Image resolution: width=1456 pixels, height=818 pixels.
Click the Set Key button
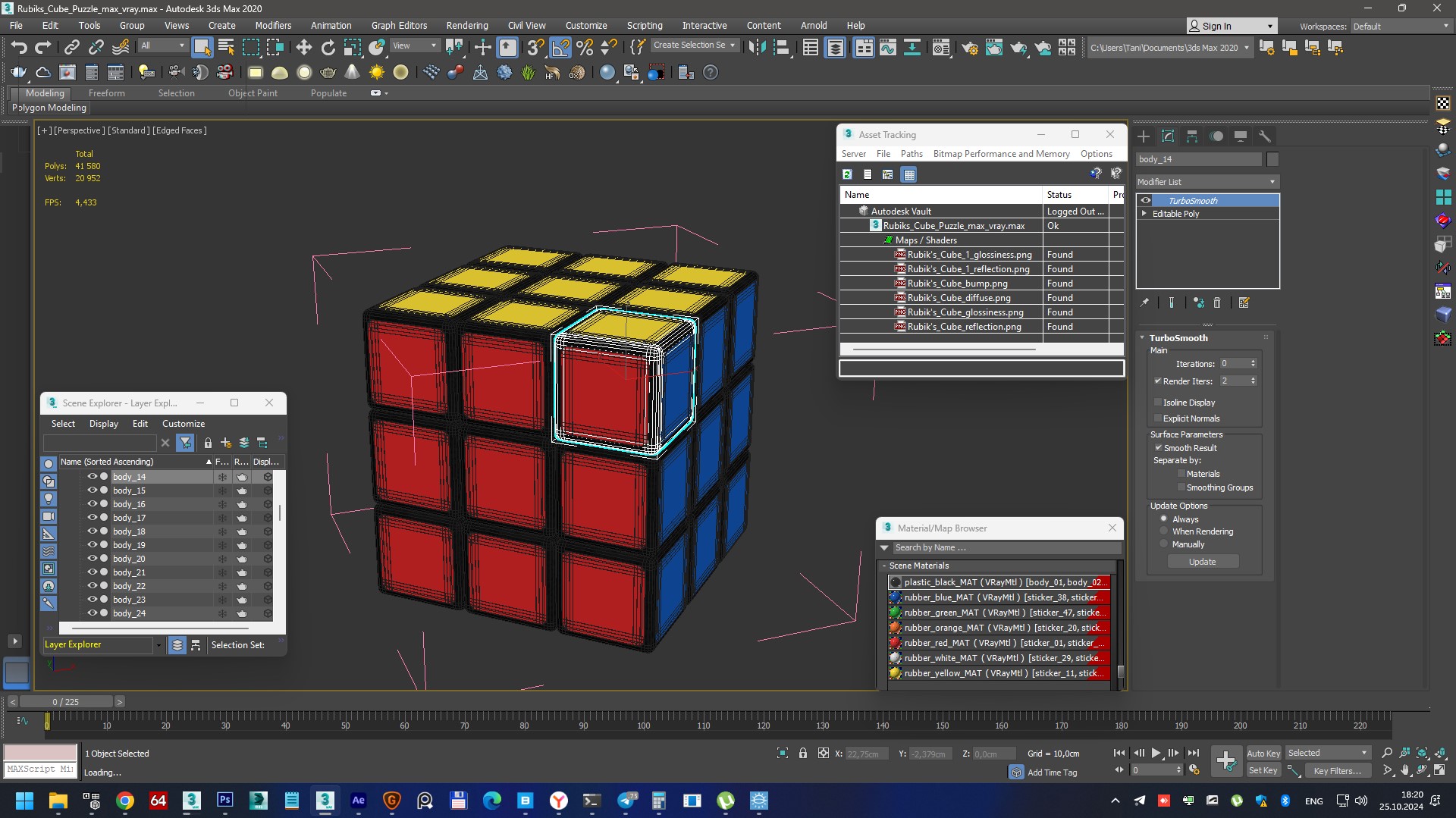point(1263,770)
